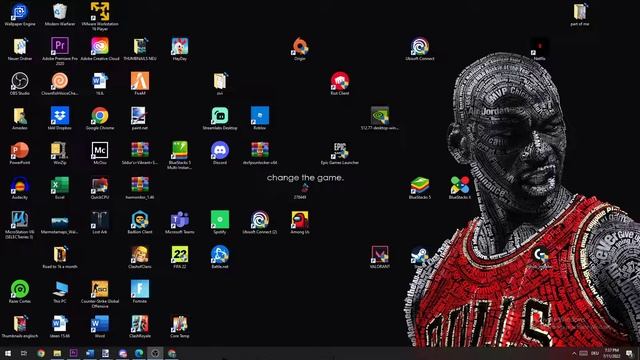This screenshot has width=640, height=360.
Task: Switch to Premiere Pro on the taskbar
Action: tap(73, 353)
